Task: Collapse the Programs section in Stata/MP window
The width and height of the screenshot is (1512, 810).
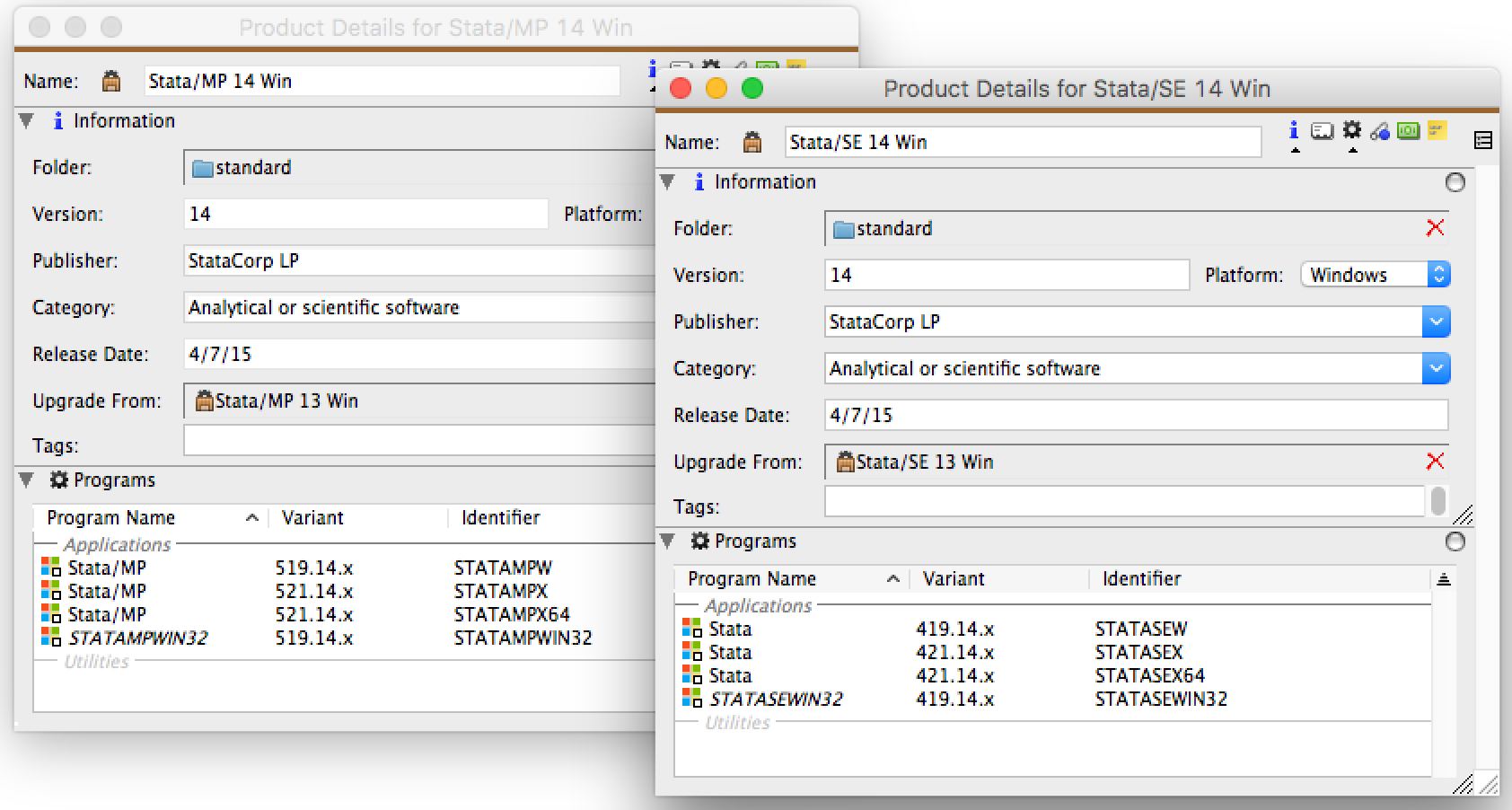Action: pos(26,480)
